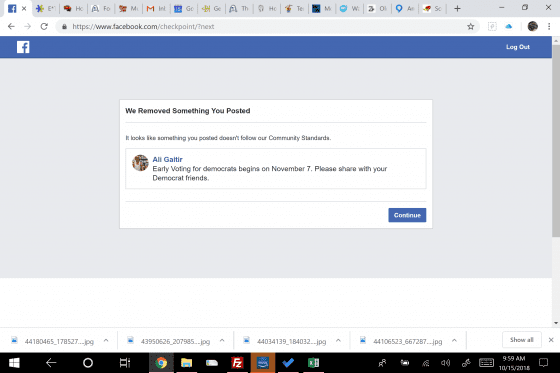
Task: Click the taskbar back arrow
Action: coord(51,363)
